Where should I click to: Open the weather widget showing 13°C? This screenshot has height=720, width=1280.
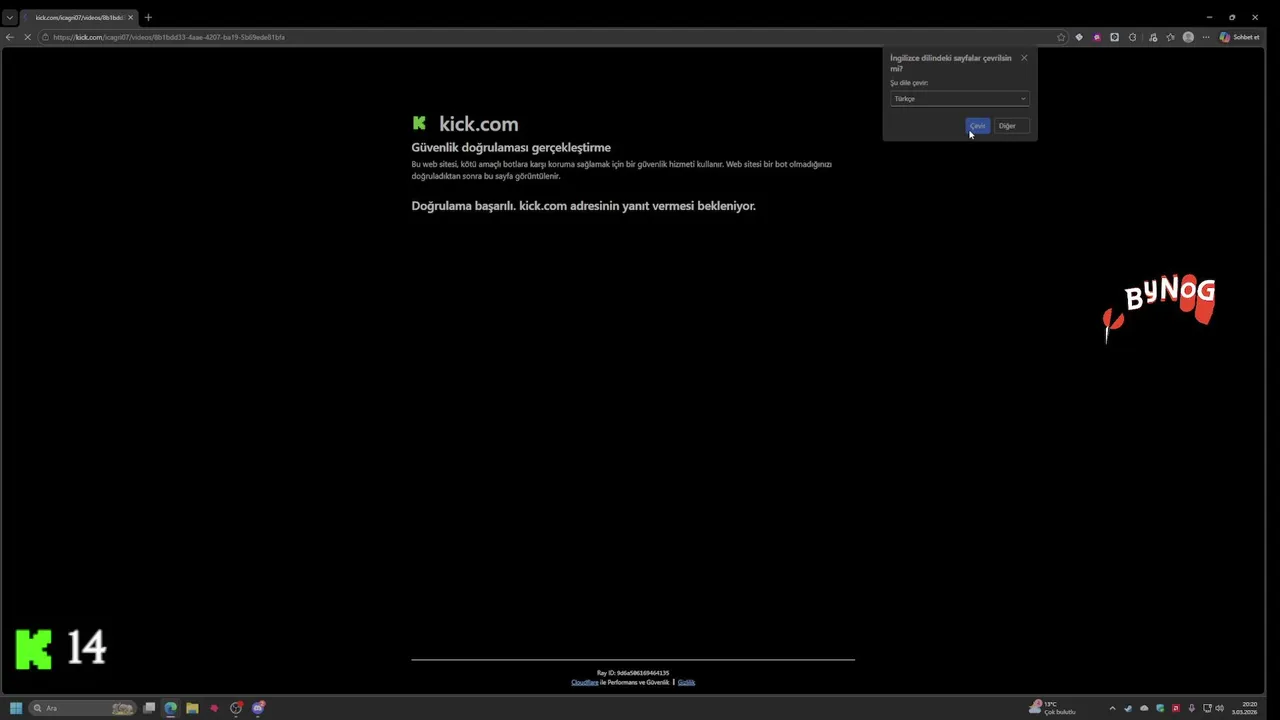[x=1053, y=708]
